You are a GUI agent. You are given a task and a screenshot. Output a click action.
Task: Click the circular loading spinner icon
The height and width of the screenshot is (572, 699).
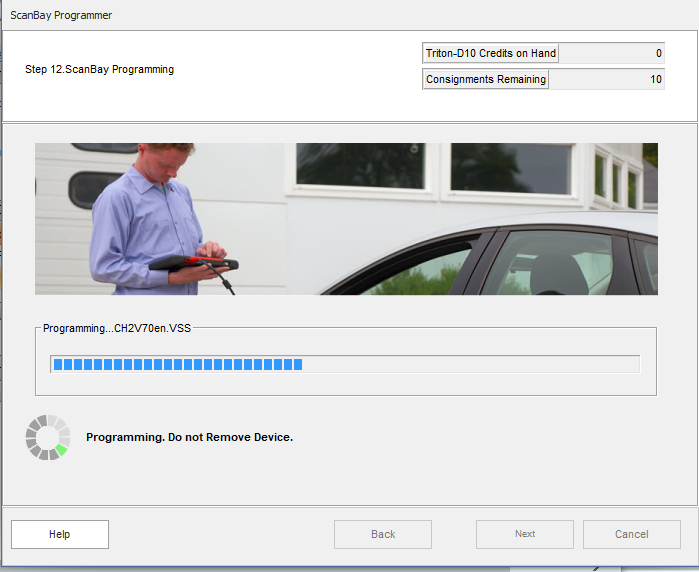coord(48,437)
